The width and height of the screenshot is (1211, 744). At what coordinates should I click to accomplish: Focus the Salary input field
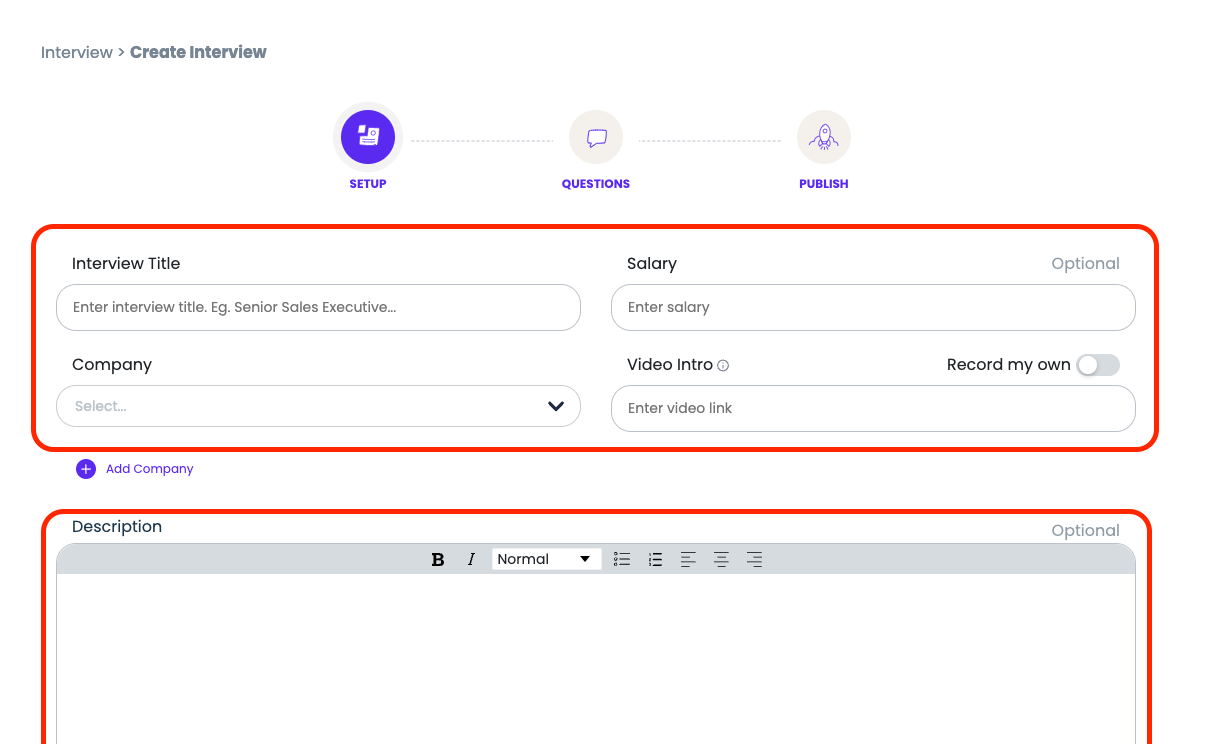point(873,307)
